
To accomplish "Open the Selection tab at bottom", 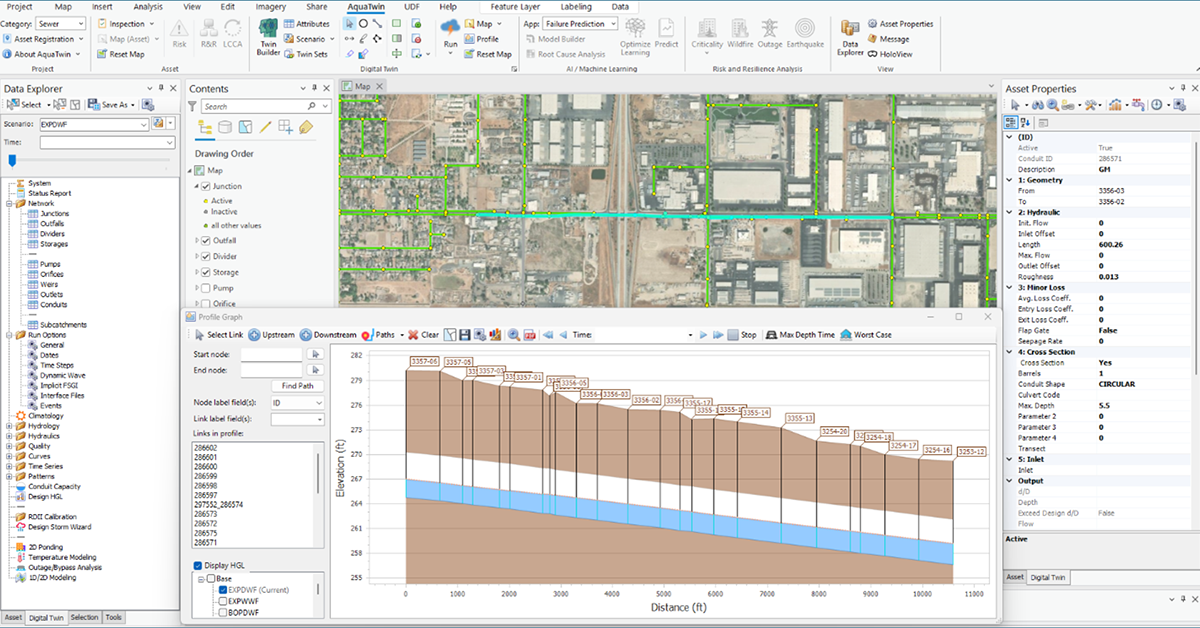I will [84, 618].
